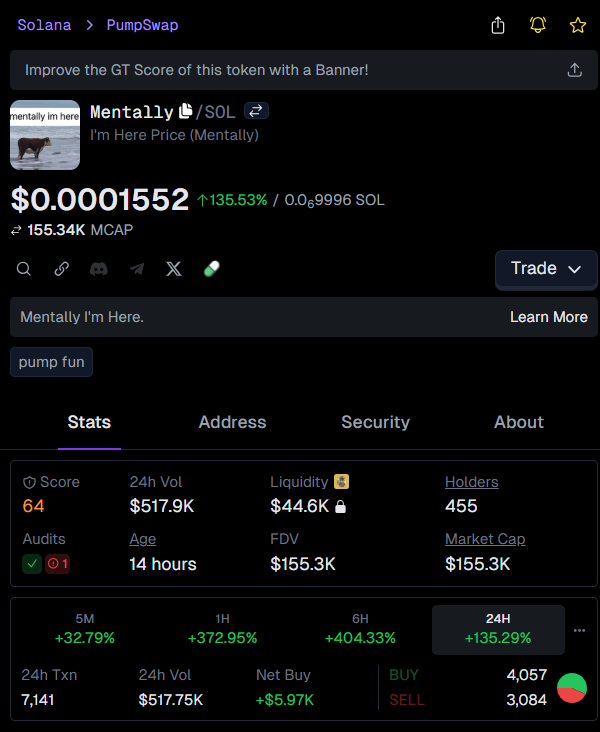
Task: Click the $44.6K liquidity value
Action: pyautogui.click(x=300, y=506)
